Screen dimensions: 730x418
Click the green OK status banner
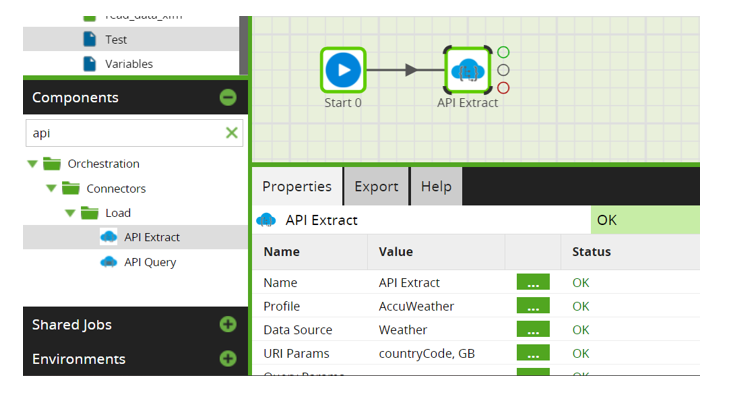tap(645, 220)
